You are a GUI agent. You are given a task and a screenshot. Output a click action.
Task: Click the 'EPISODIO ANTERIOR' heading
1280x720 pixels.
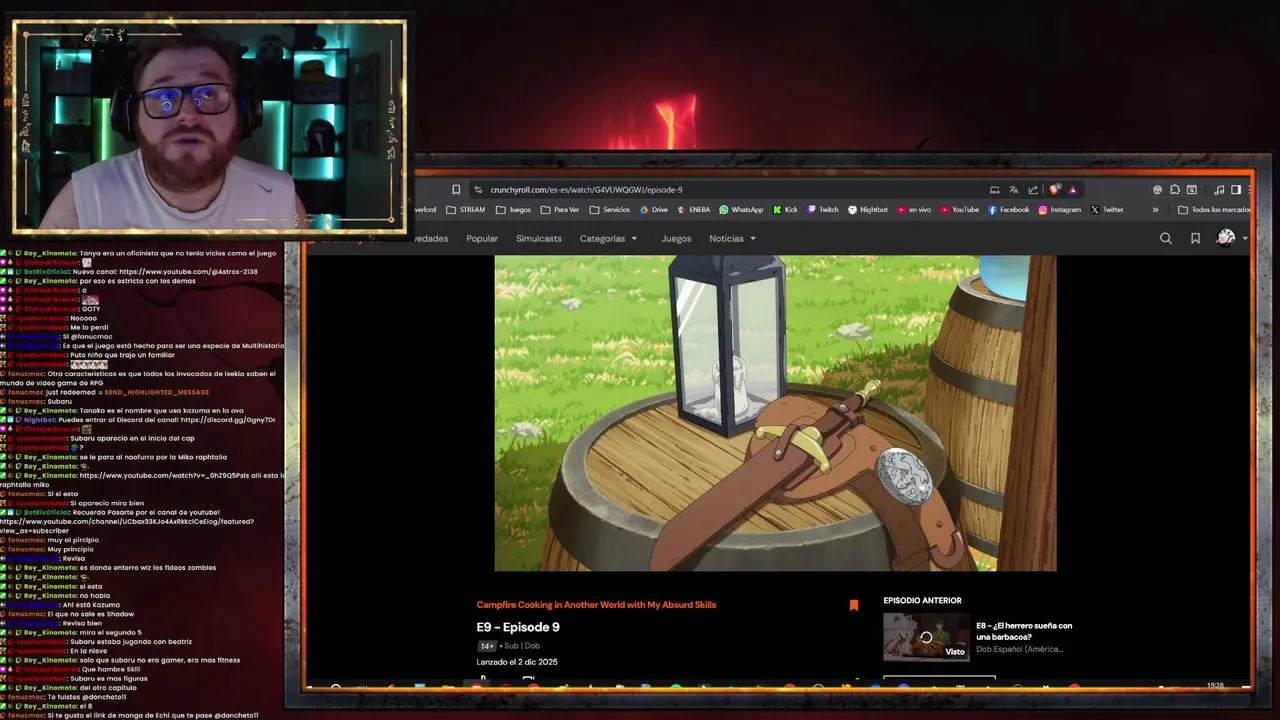(x=922, y=601)
